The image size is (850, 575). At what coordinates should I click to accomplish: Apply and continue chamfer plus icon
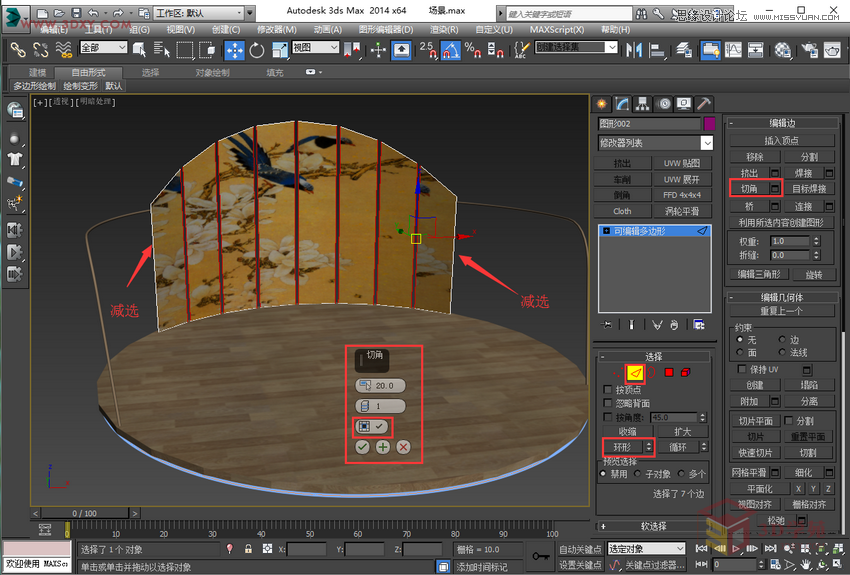pyautogui.click(x=383, y=447)
